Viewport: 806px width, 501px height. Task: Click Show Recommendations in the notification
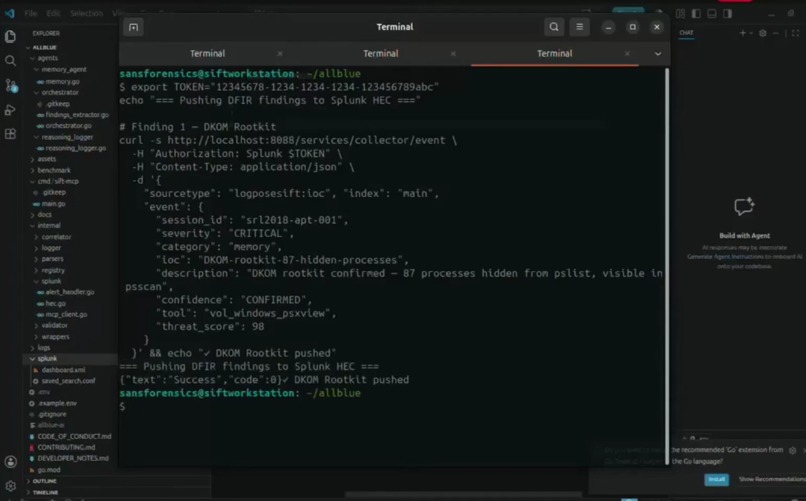[772, 479]
